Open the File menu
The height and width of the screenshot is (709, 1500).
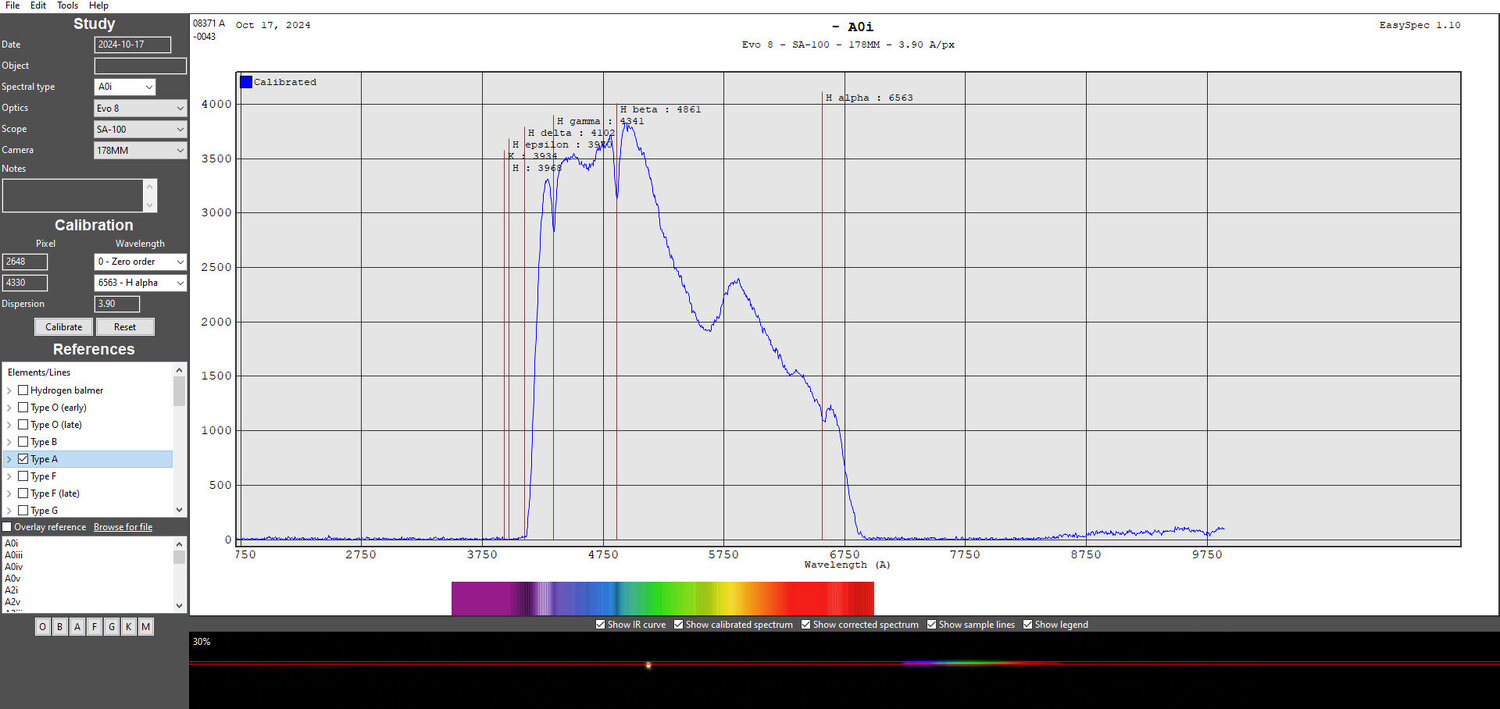click(x=12, y=5)
